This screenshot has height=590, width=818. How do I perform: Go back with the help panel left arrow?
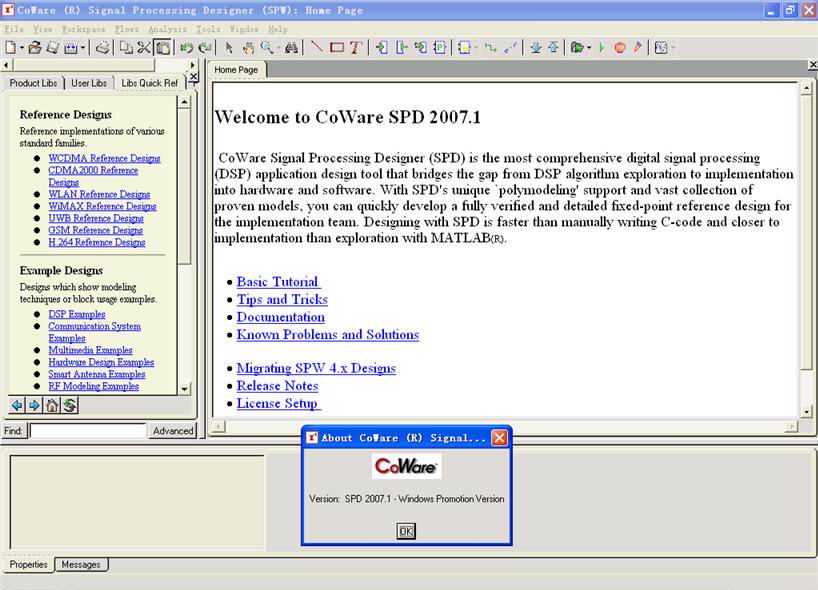pos(17,405)
